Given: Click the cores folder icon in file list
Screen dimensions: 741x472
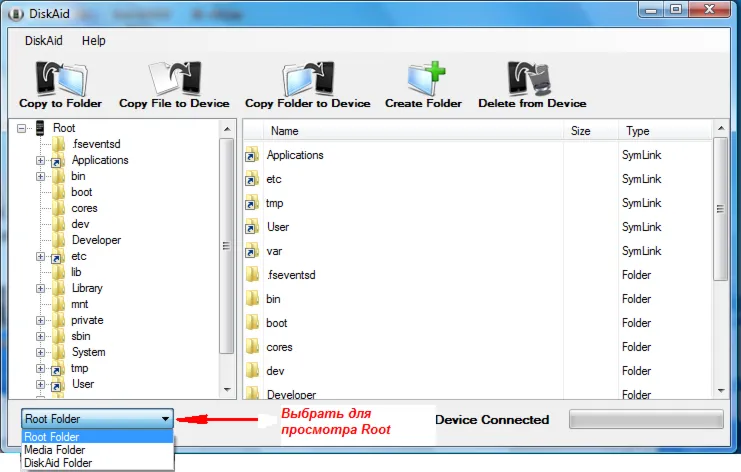Looking at the screenshot, I should [x=252, y=347].
